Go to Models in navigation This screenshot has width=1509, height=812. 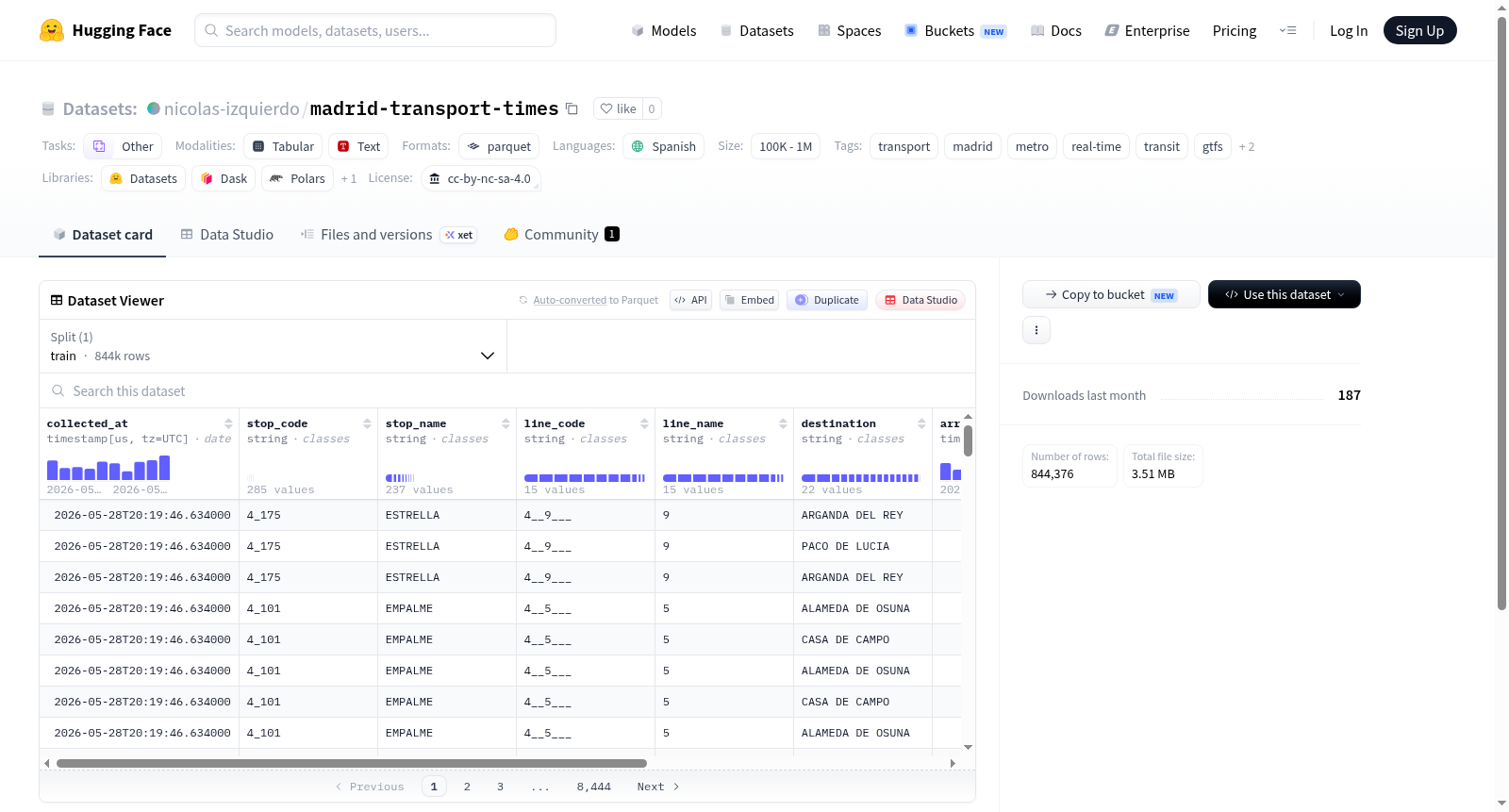point(664,30)
